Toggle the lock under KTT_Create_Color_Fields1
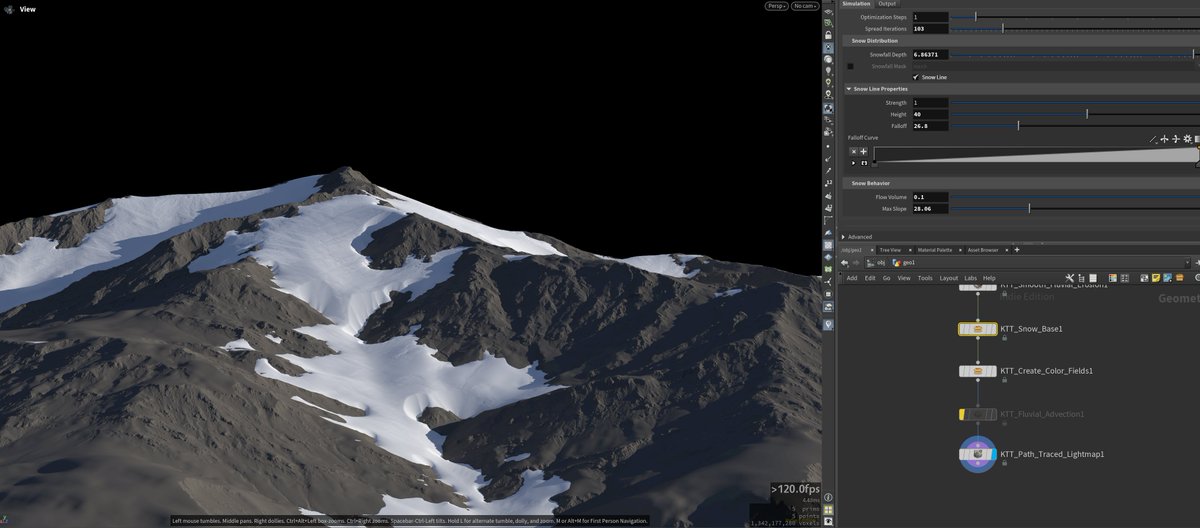 click(x=1004, y=380)
